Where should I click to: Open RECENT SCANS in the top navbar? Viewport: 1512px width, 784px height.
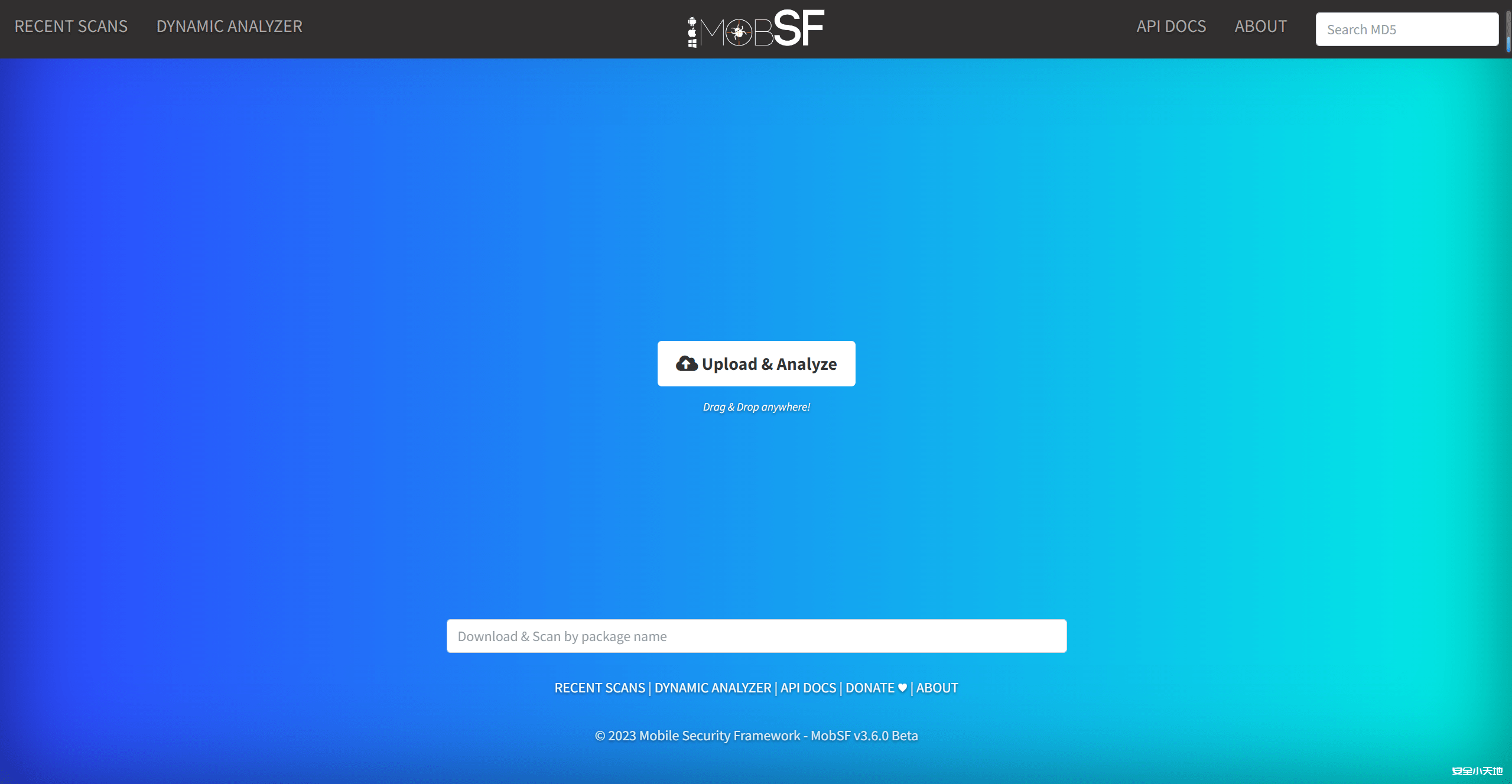71,26
